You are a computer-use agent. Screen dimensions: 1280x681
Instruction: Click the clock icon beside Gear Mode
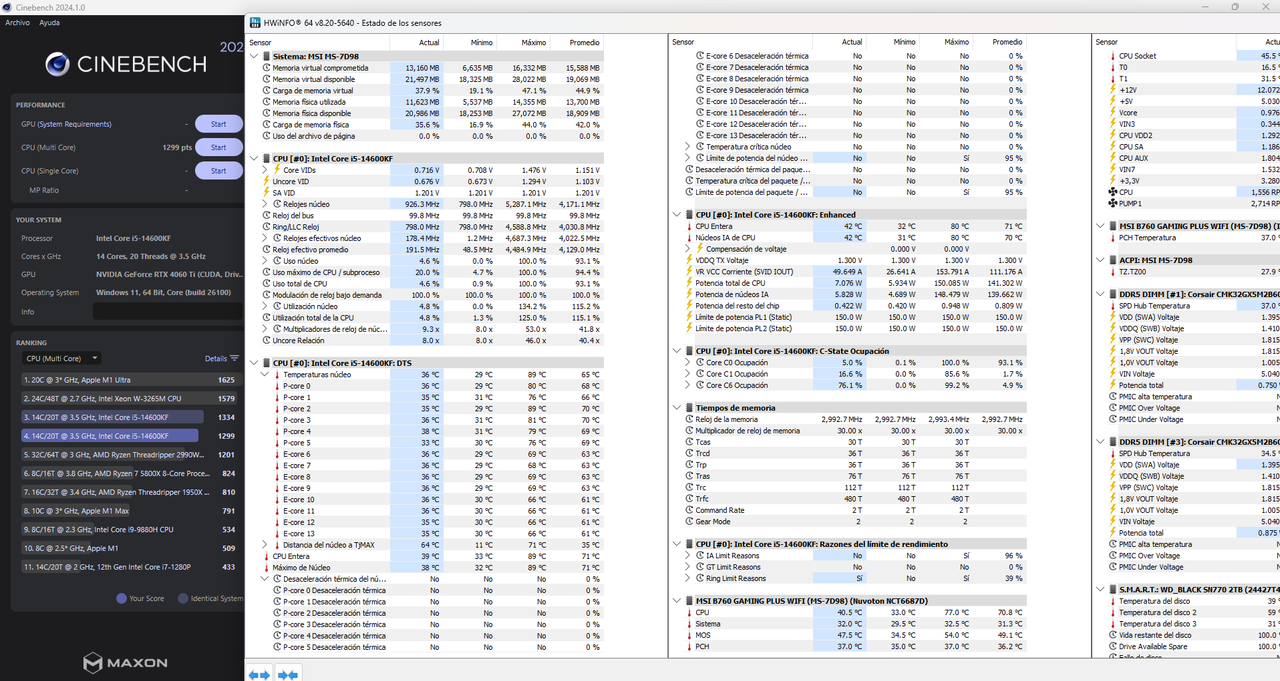pyautogui.click(x=688, y=521)
